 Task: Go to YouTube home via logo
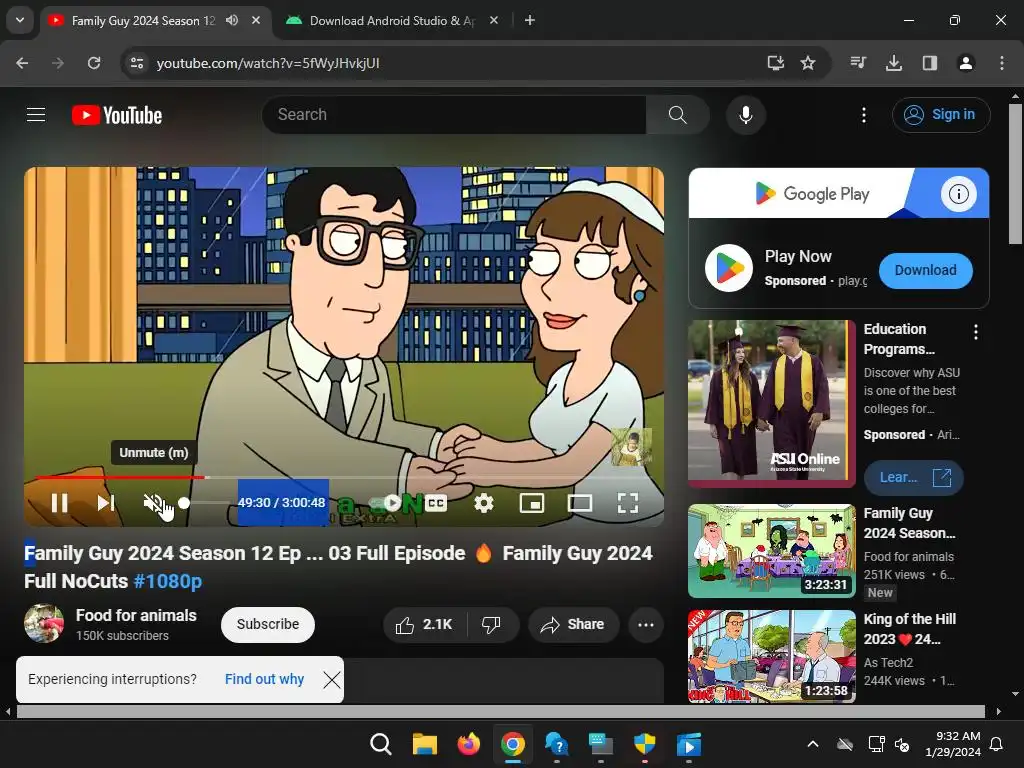(x=117, y=115)
